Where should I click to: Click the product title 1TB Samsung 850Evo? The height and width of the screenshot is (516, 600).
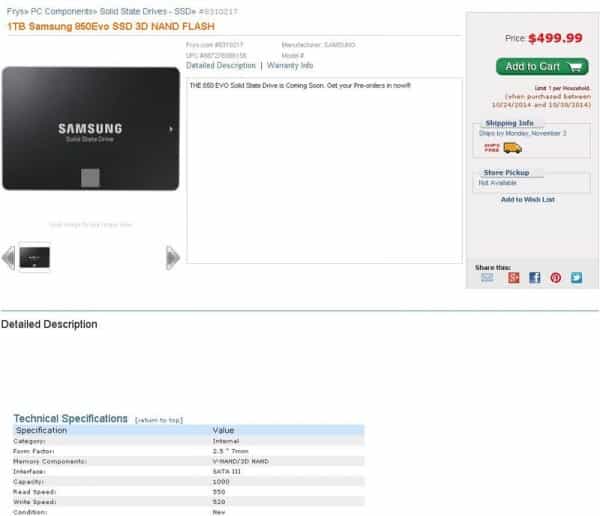coord(111,26)
